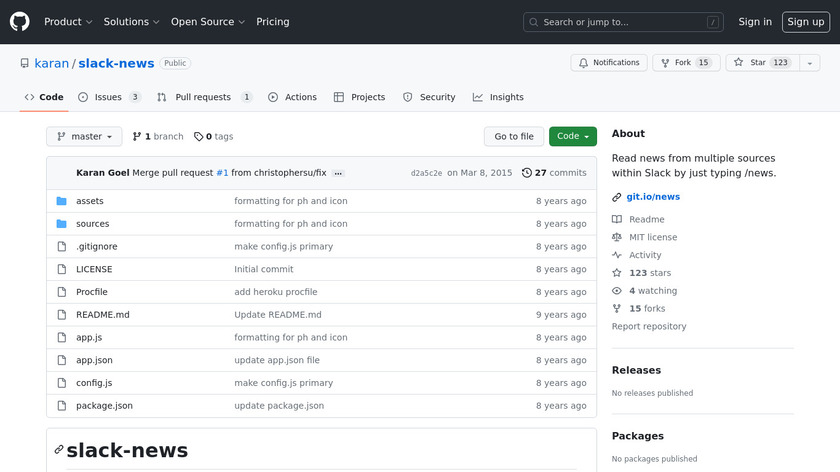
Task: Click the sources folder icon
Action: tap(61, 224)
